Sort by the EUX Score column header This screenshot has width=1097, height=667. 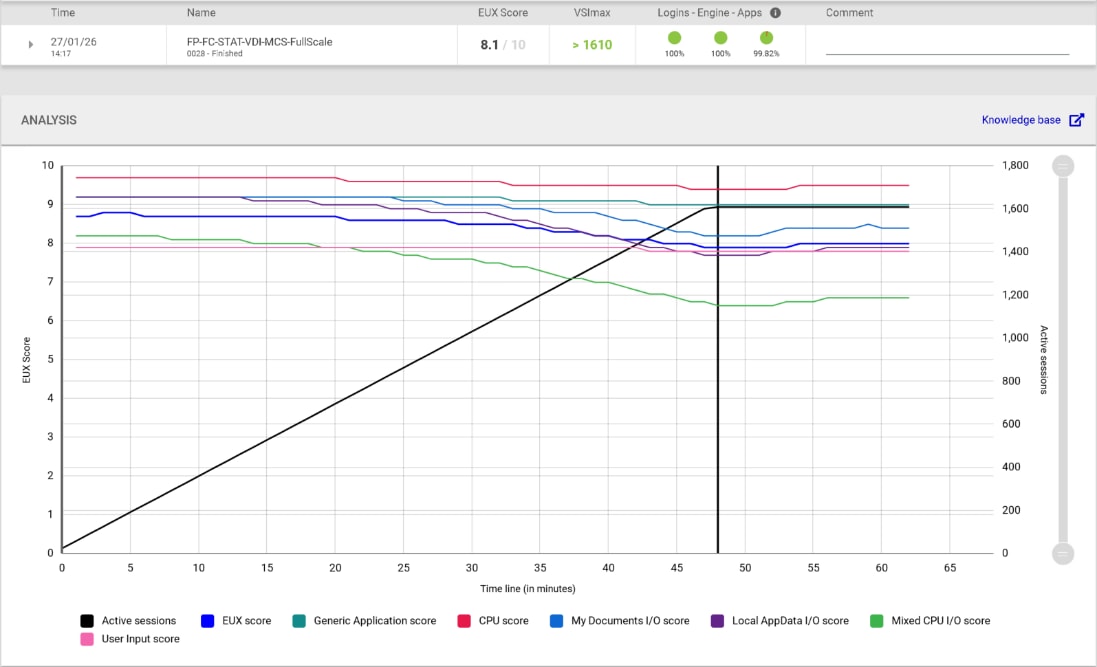point(503,13)
